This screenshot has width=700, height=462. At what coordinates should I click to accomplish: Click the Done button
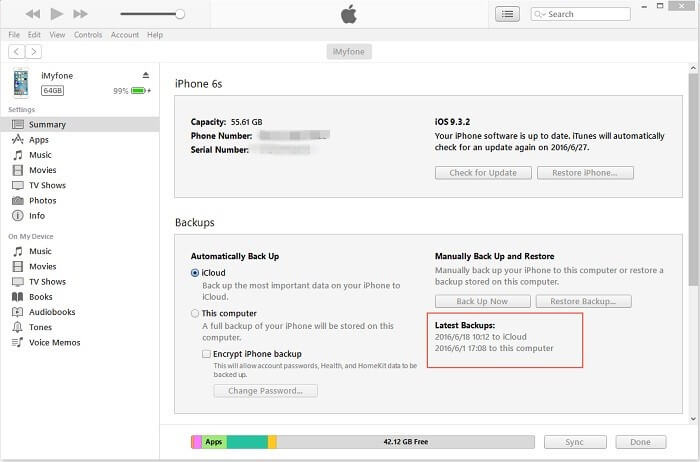pyautogui.click(x=641, y=442)
